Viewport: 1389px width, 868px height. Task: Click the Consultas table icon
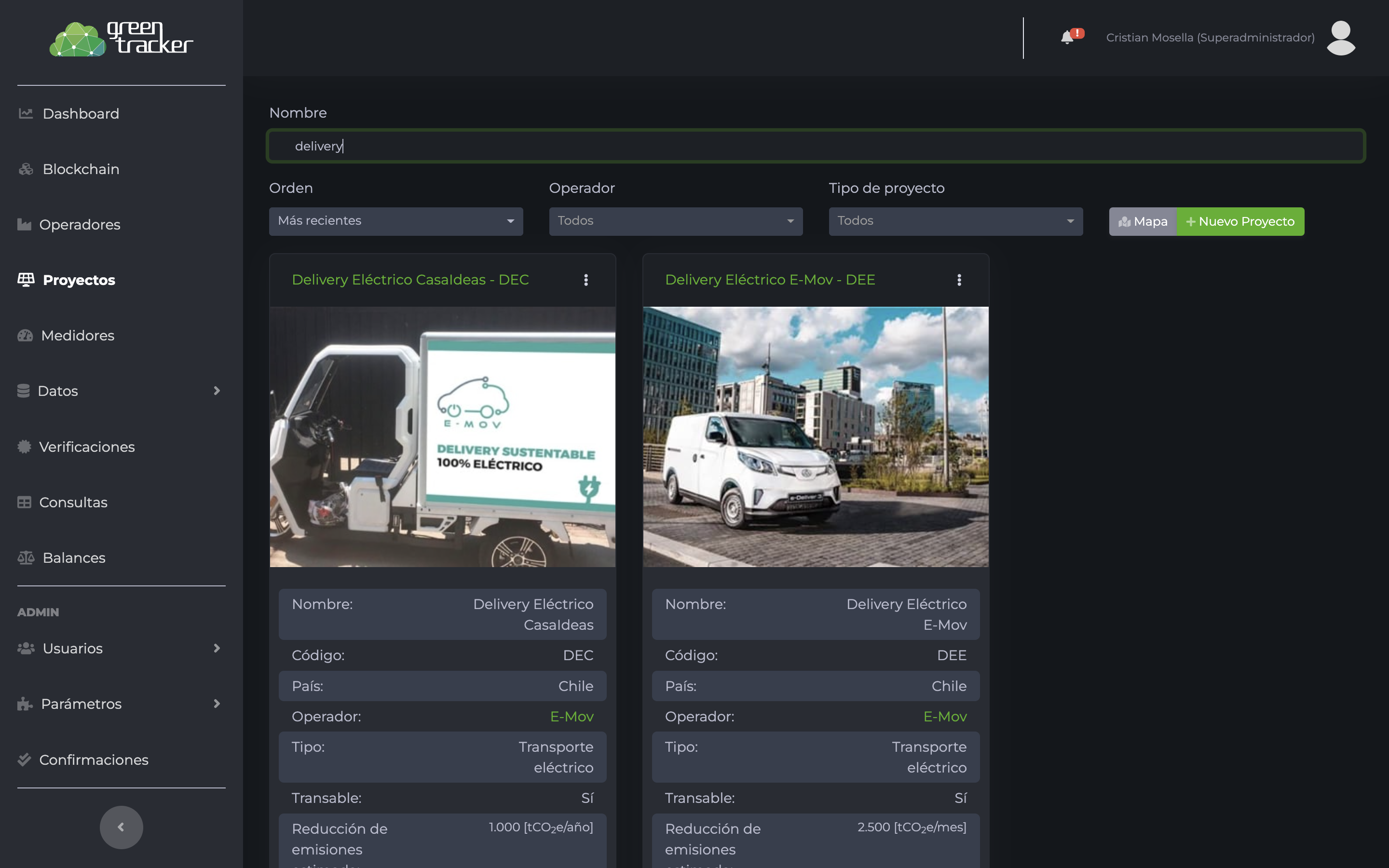[x=24, y=502]
